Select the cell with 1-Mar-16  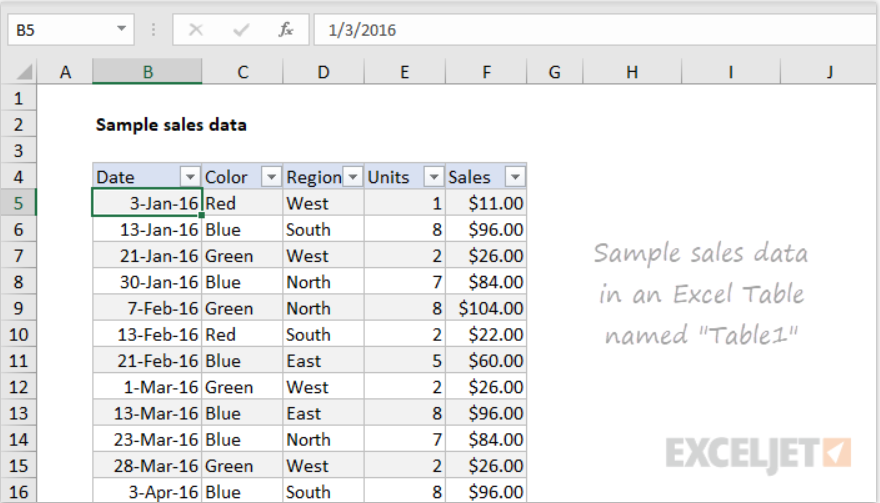147,387
